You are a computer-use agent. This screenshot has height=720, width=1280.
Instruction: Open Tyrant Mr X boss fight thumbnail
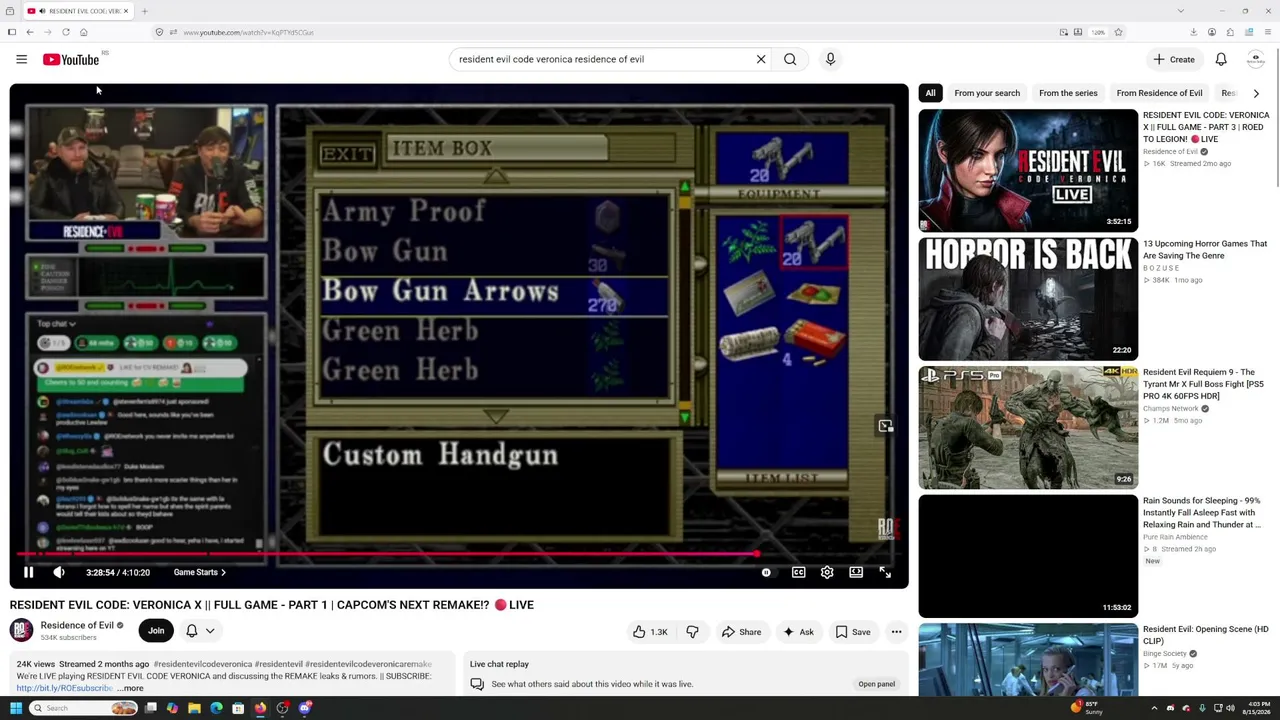1028,427
